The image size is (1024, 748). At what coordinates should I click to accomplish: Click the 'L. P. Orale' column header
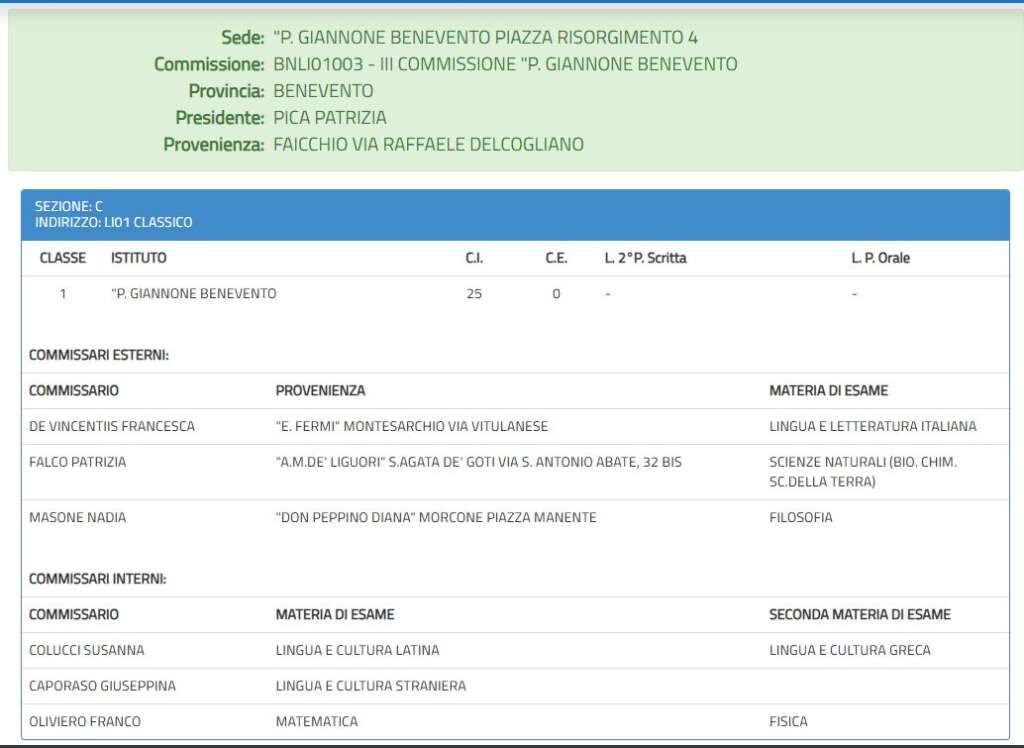coord(880,258)
